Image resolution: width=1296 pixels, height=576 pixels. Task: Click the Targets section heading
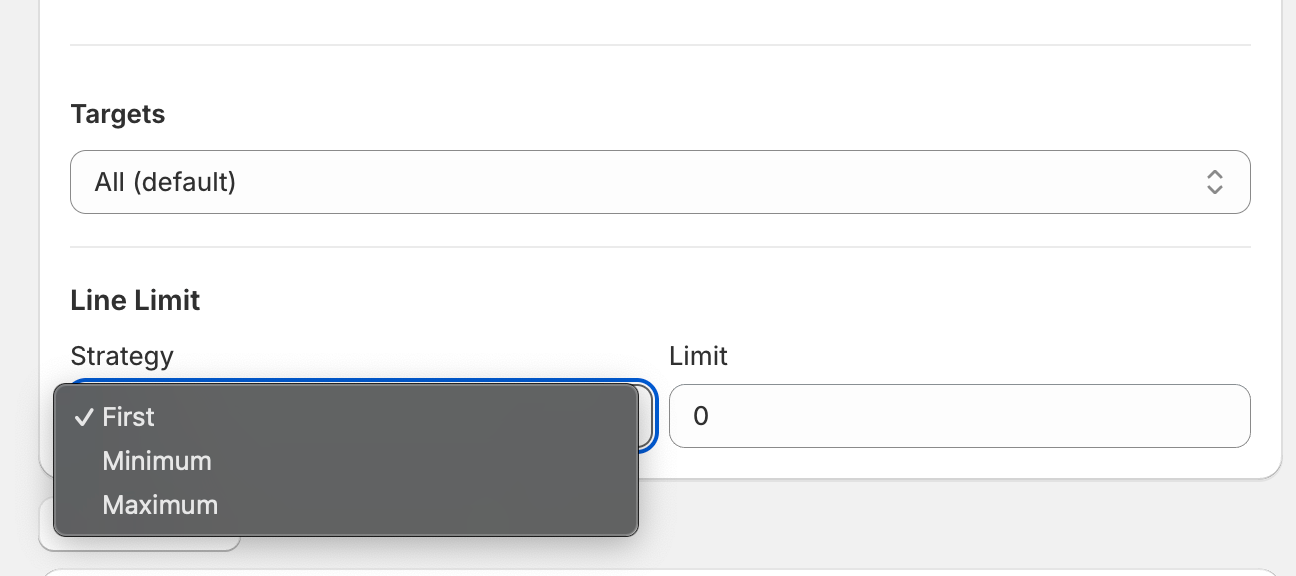tap(118, 114)
